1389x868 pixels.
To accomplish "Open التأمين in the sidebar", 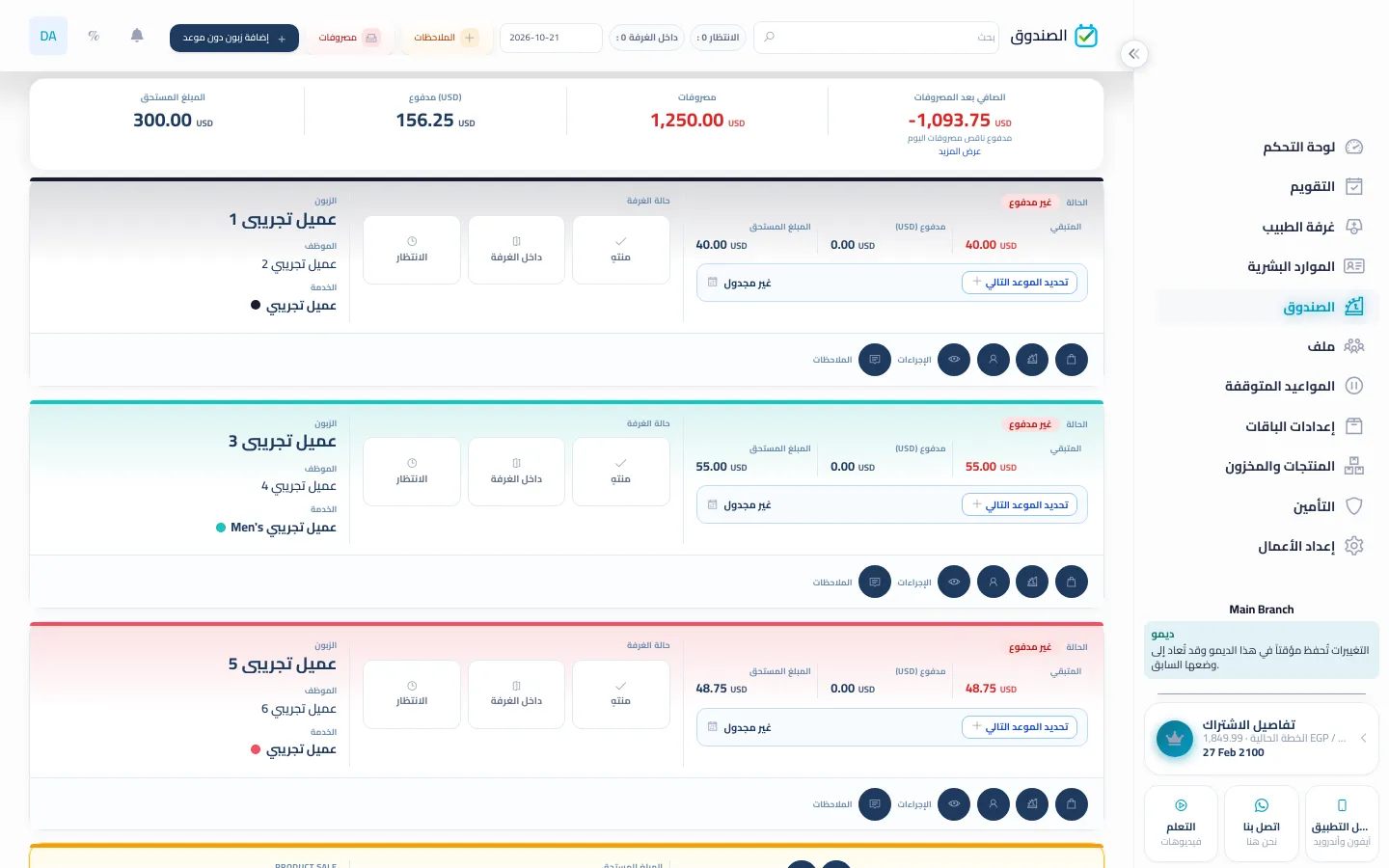I will pyautogui.click(x=1267, y=506).
